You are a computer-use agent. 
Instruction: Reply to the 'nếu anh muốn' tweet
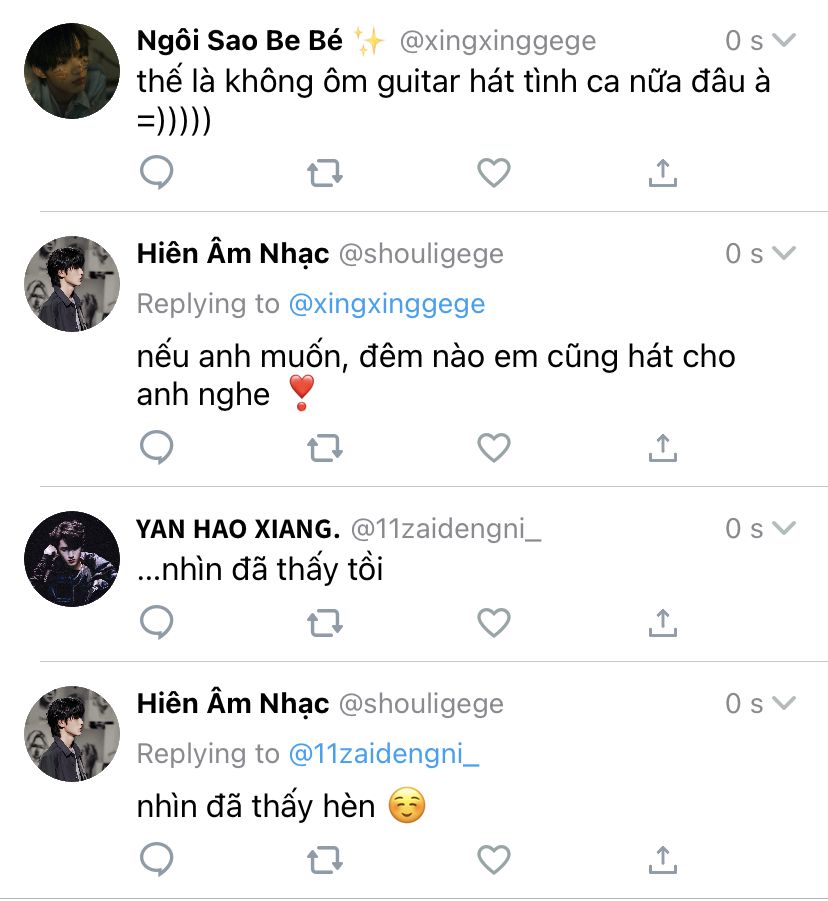tap(156, 448)
